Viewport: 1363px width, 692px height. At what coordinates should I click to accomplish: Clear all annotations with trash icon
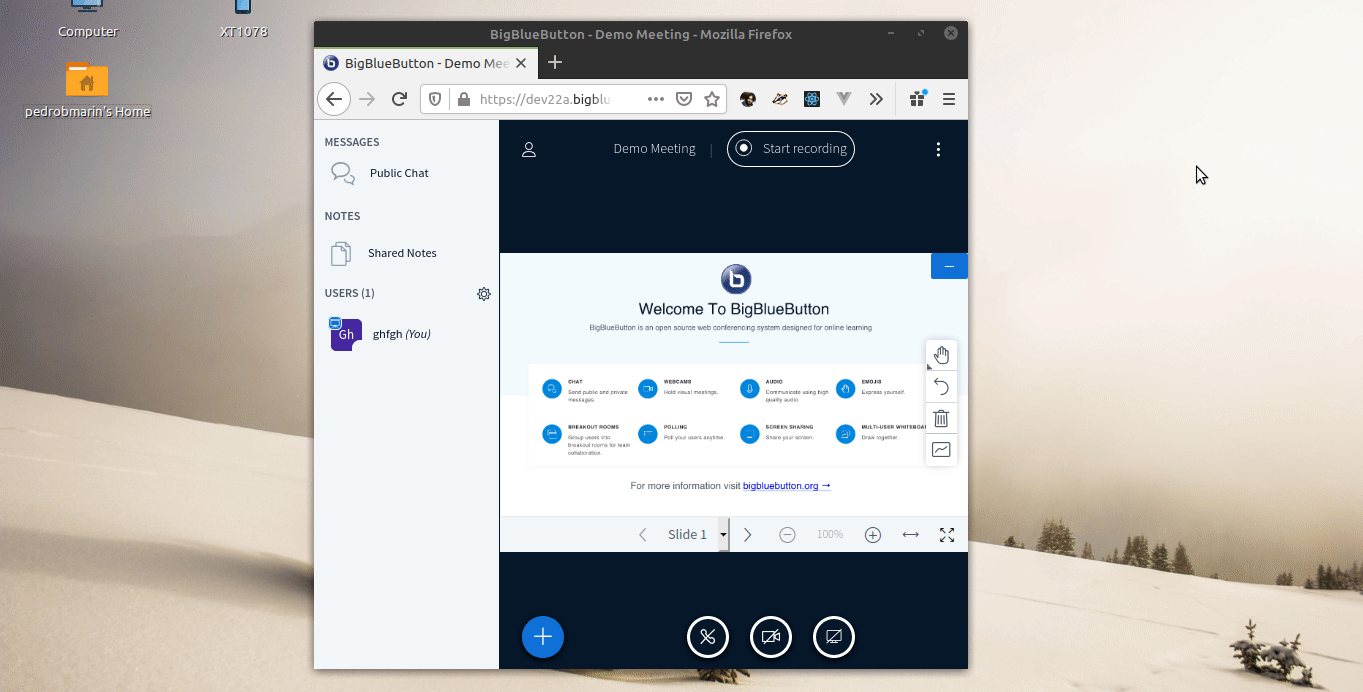[x=941, y=418]
